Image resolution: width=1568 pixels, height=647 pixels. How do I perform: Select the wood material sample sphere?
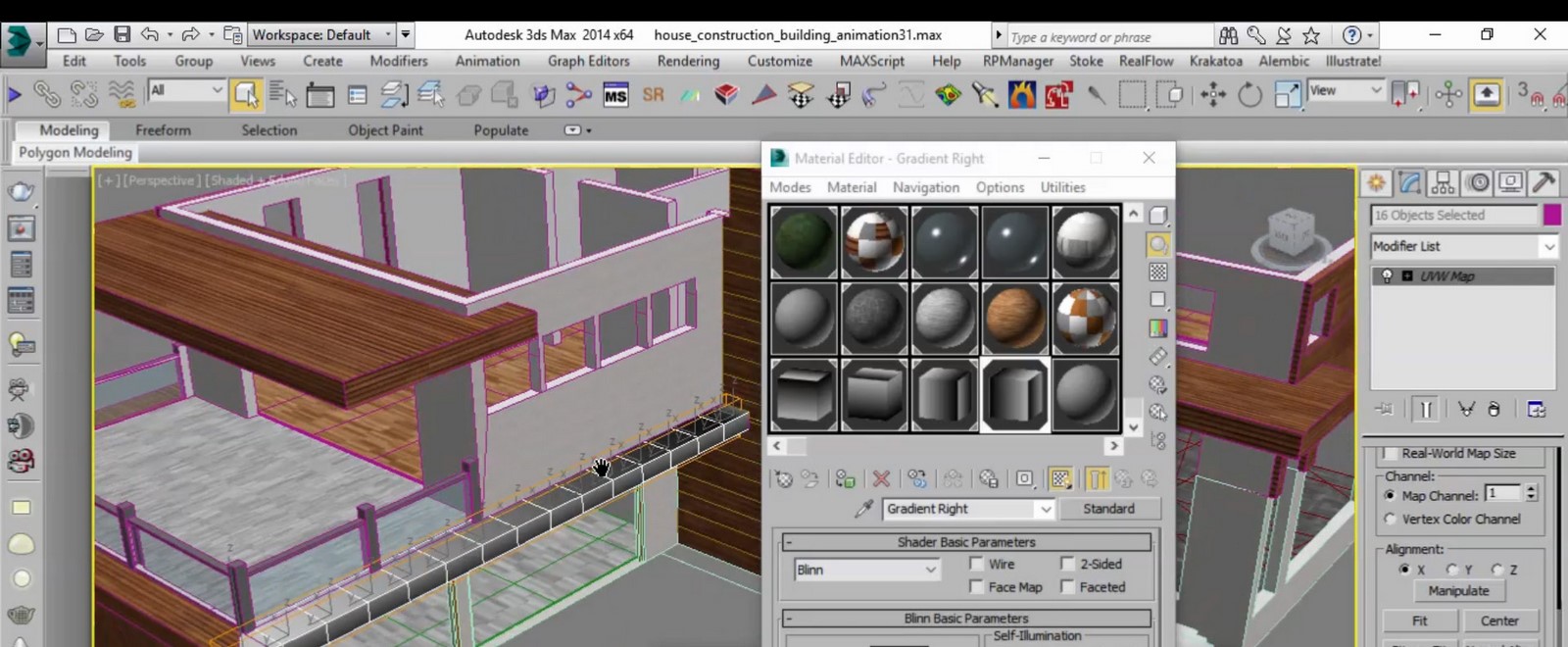[x=1015, y=318]
